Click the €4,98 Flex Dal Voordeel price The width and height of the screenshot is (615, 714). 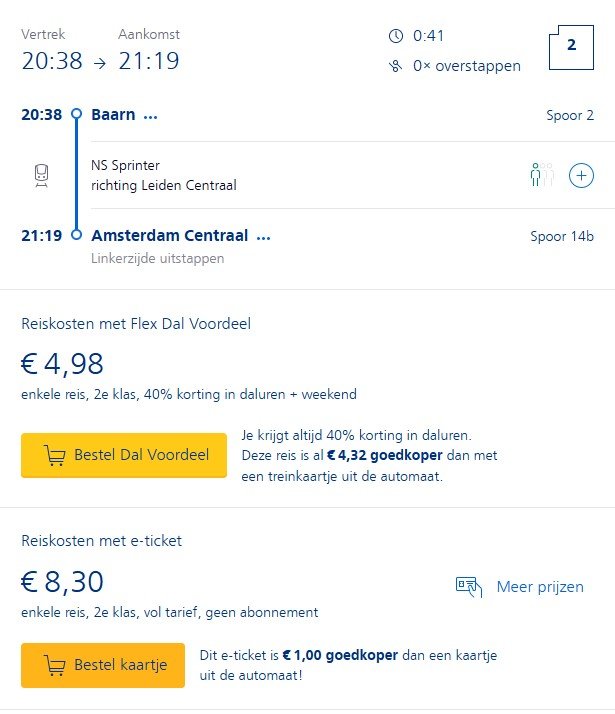(62, 364)
